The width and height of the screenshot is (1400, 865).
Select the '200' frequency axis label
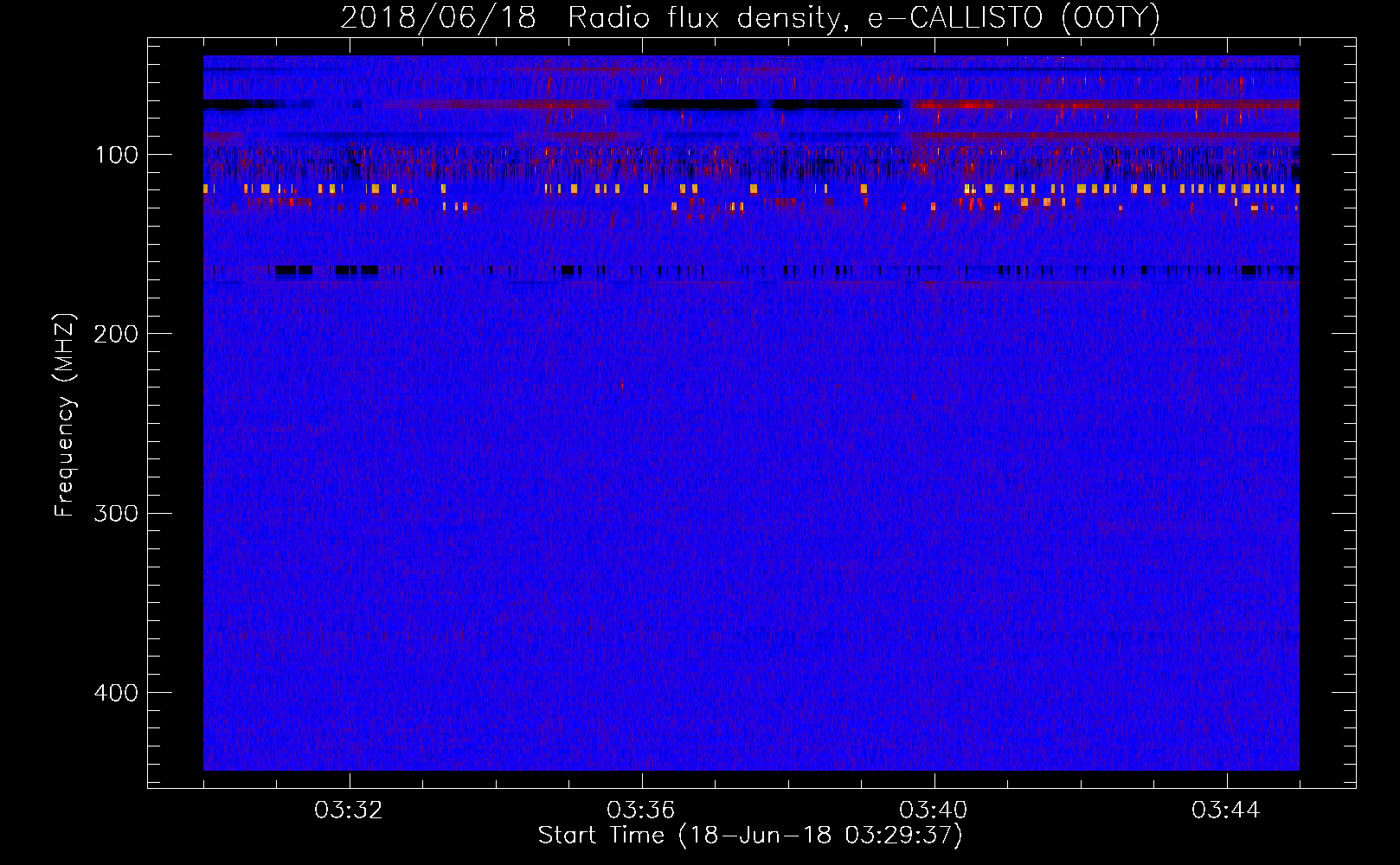[116, 334]
